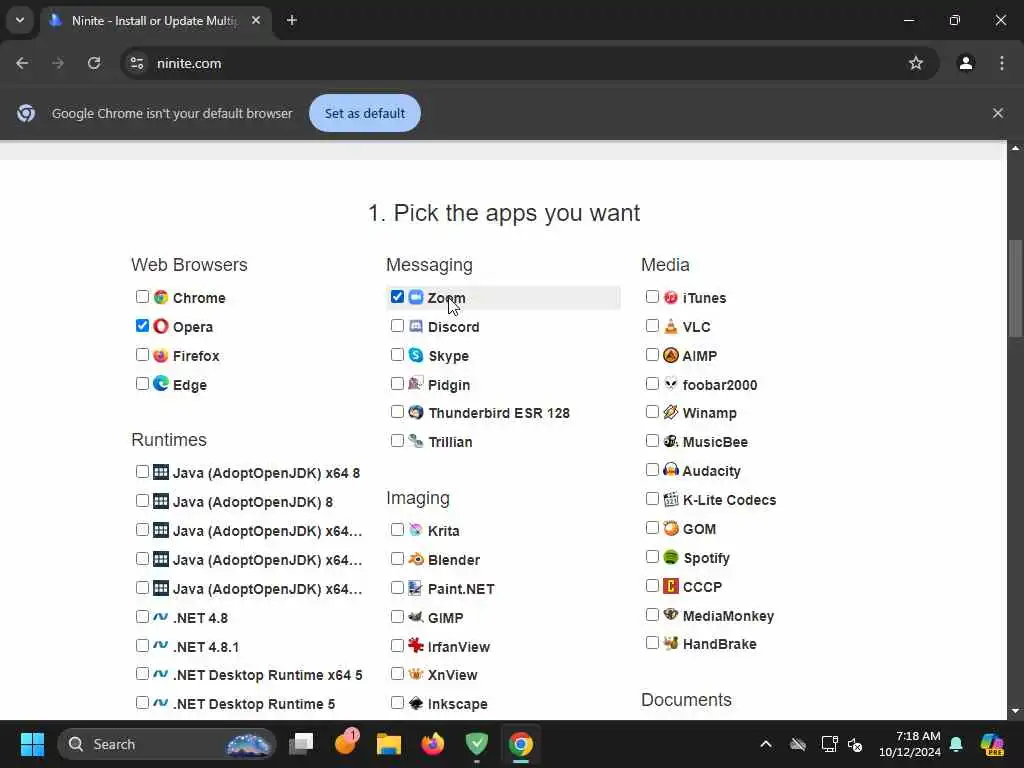The width and height of the screenshot is (1024, 768).
Task: Open the Chrome profile button
Action: (966, 63)
